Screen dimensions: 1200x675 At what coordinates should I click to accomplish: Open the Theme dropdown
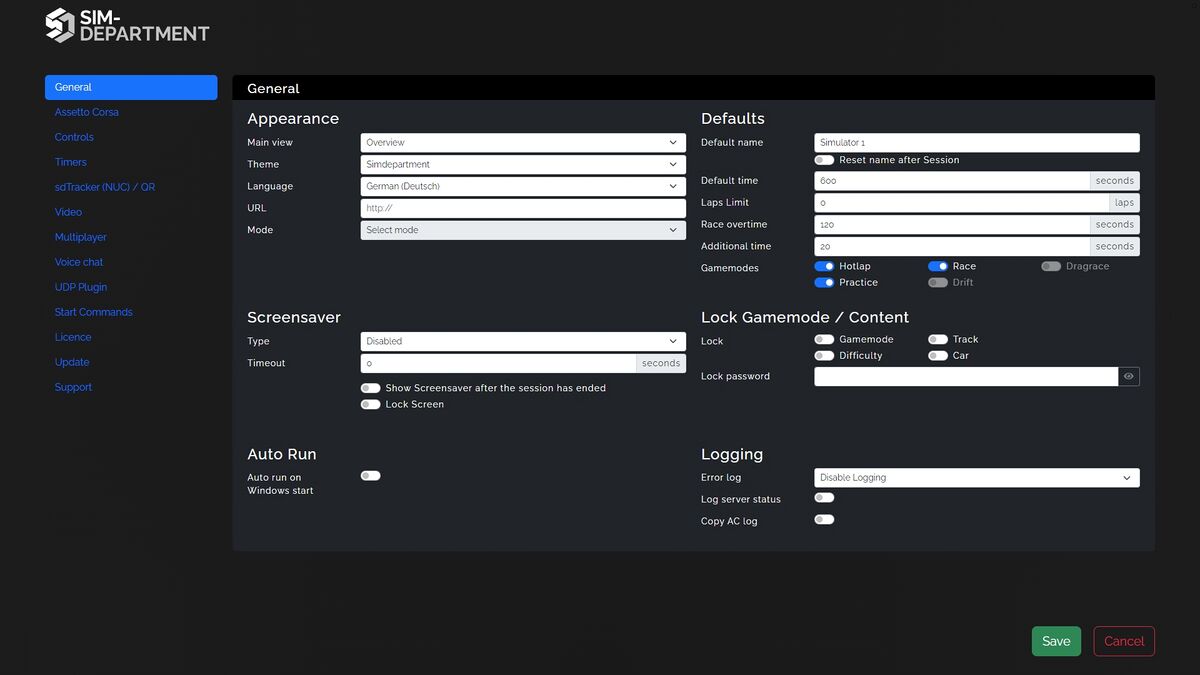coord(523,164)
